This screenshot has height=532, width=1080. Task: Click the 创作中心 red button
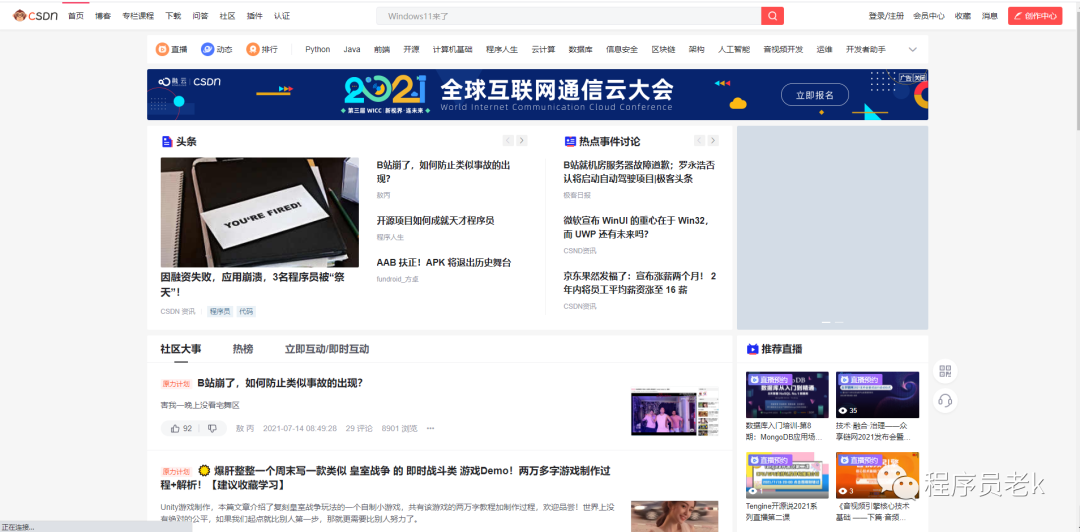coord(1035,16)
